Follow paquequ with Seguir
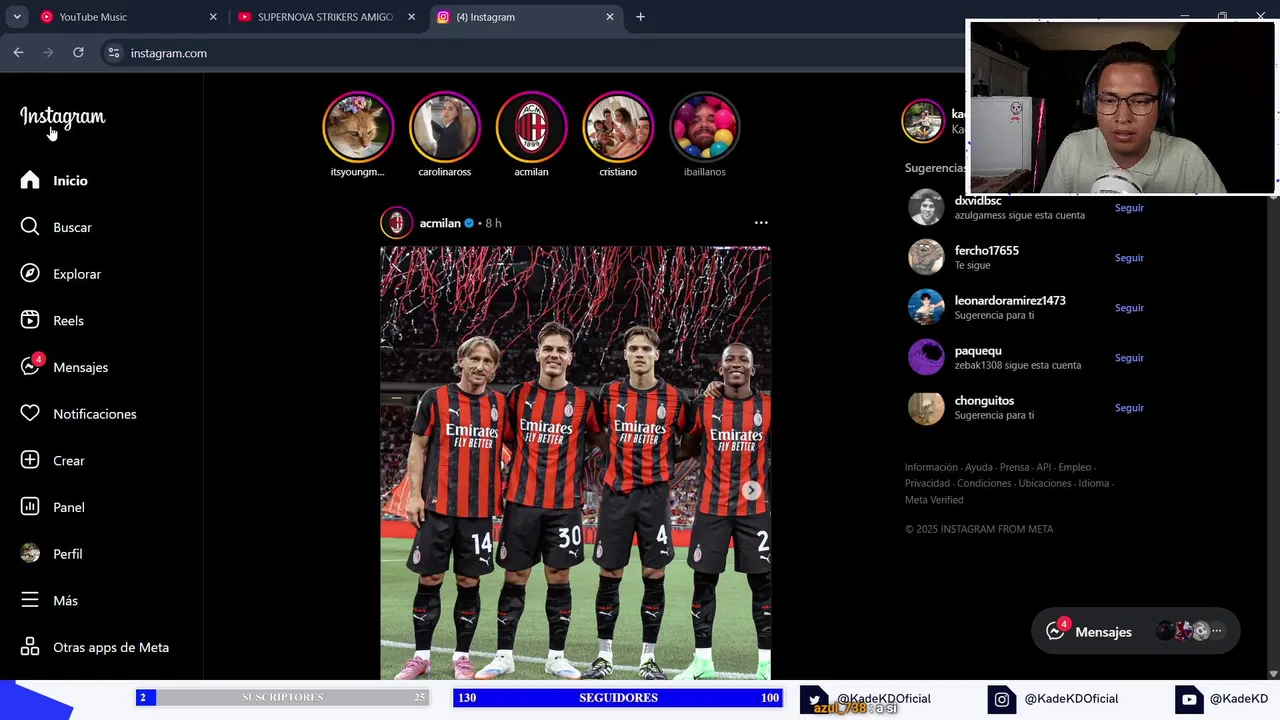The width and height of the screenshot is (1280, 720). click(1129, 358)
